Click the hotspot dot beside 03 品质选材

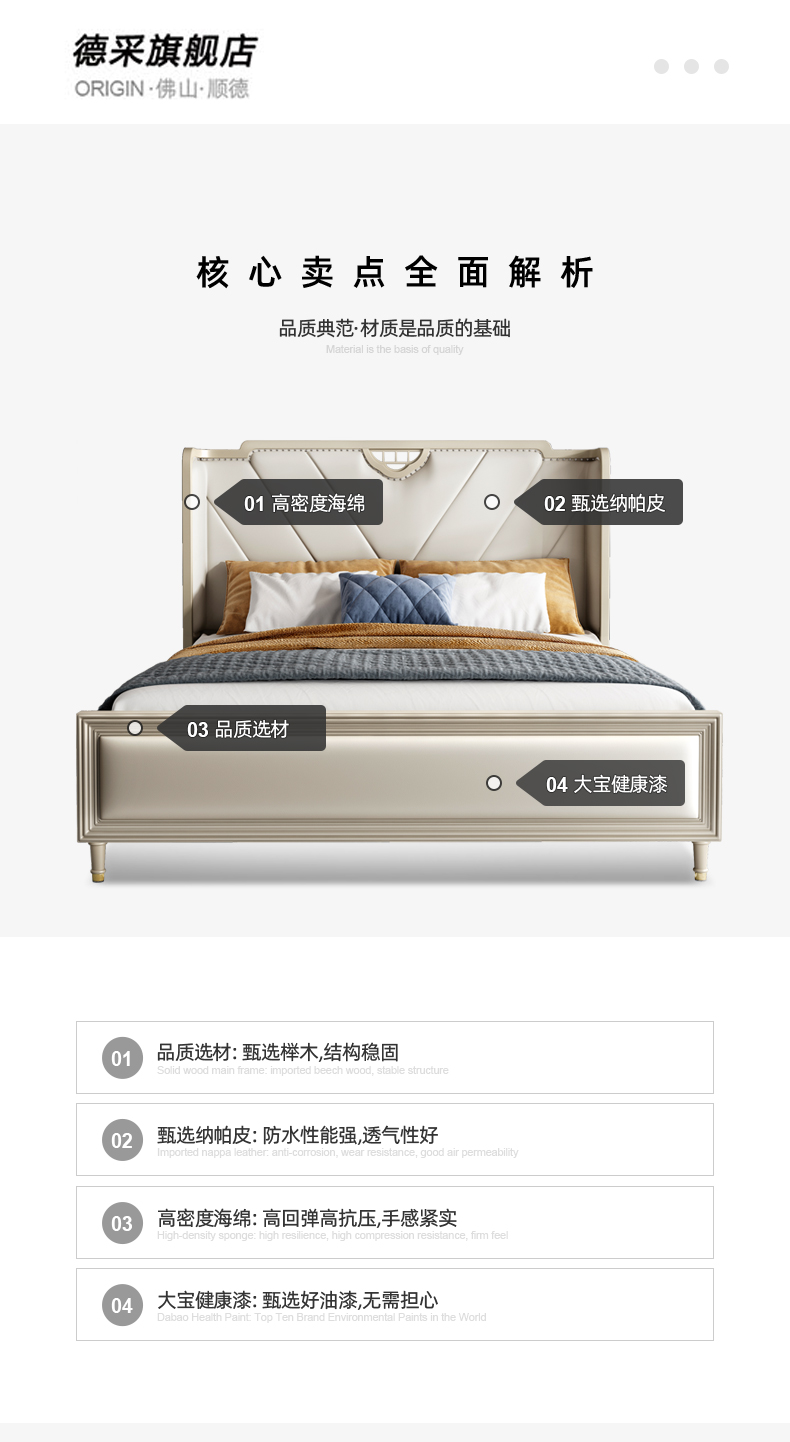pyautogui.click(x=135, y=728)
